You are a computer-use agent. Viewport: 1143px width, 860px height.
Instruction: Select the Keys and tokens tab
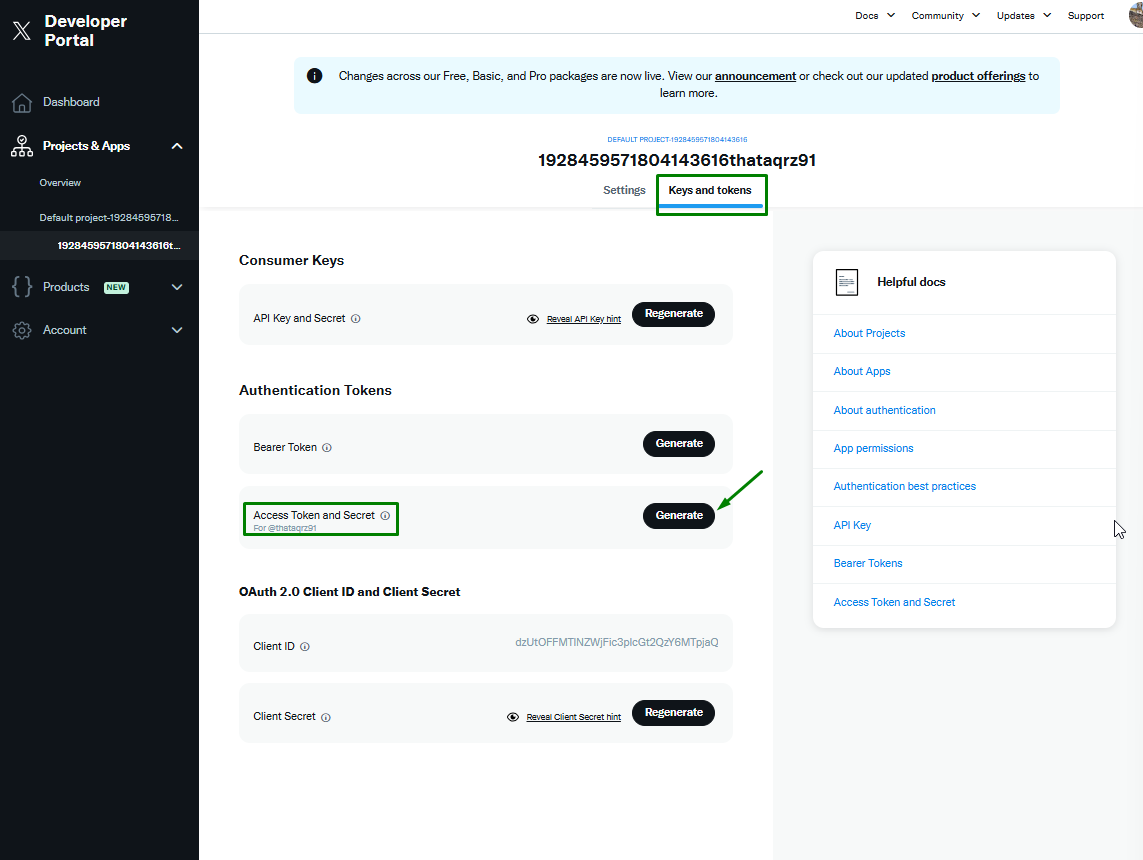pyautogui.click(x=710, y=190)
